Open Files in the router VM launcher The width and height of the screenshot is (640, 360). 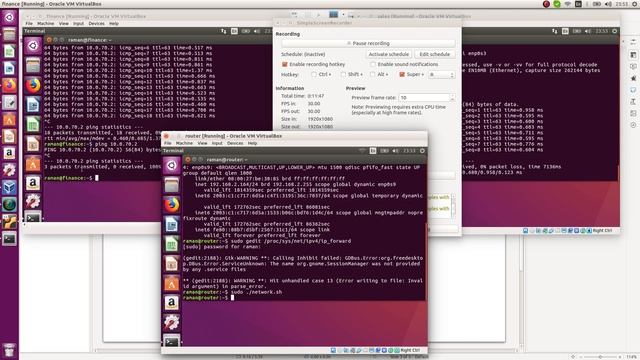pos(171,185)
